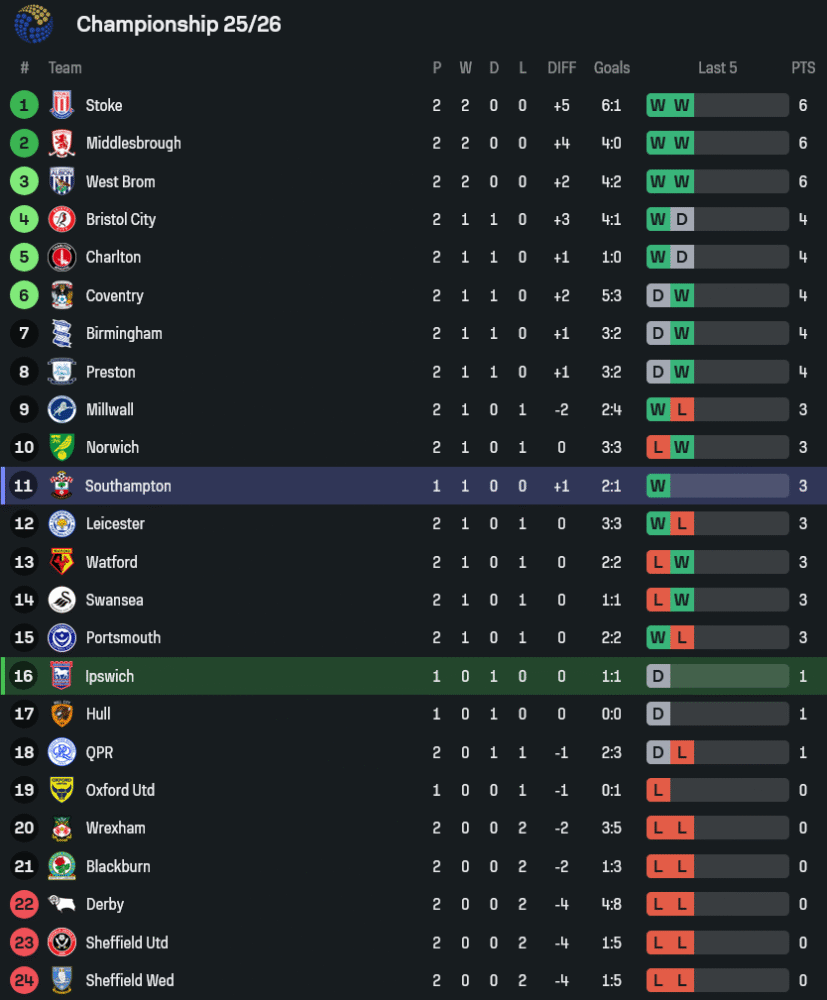Click the Swansea club crest
Screen dimensions: 827x1000
pyautogui.click(x=62, y=600)
